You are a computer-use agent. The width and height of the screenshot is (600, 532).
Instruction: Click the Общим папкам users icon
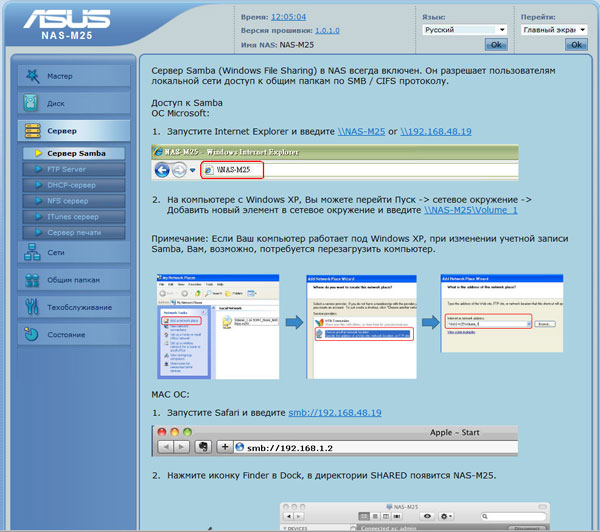pyautogui.click(x=32, y=280)
